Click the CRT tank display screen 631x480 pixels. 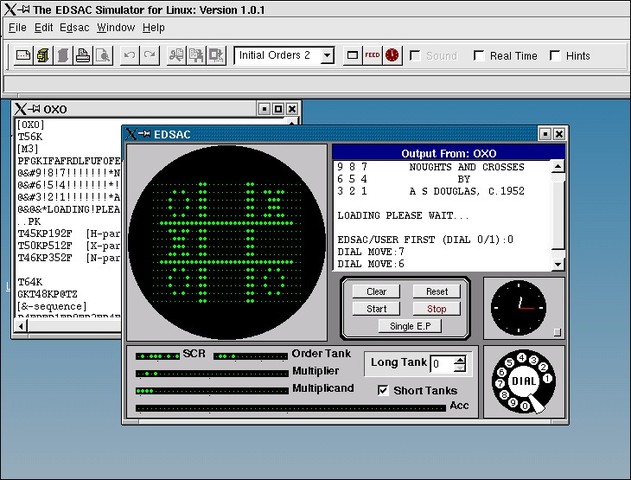[x=227, y=243]
